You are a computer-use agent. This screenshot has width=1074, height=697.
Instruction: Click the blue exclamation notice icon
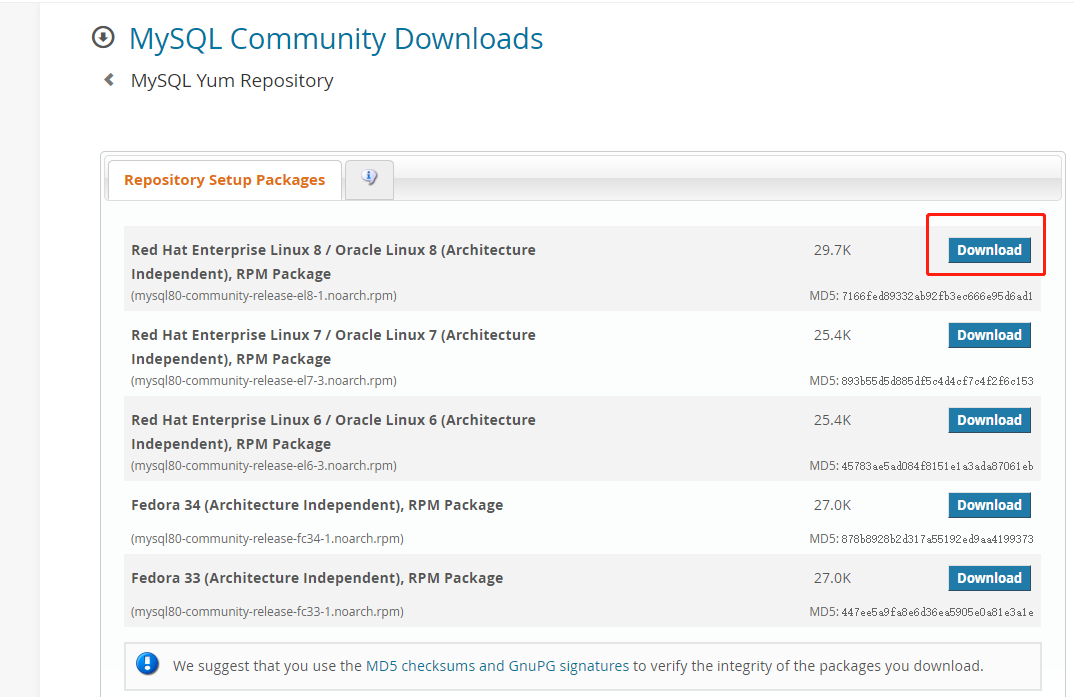tap(147, 664)
